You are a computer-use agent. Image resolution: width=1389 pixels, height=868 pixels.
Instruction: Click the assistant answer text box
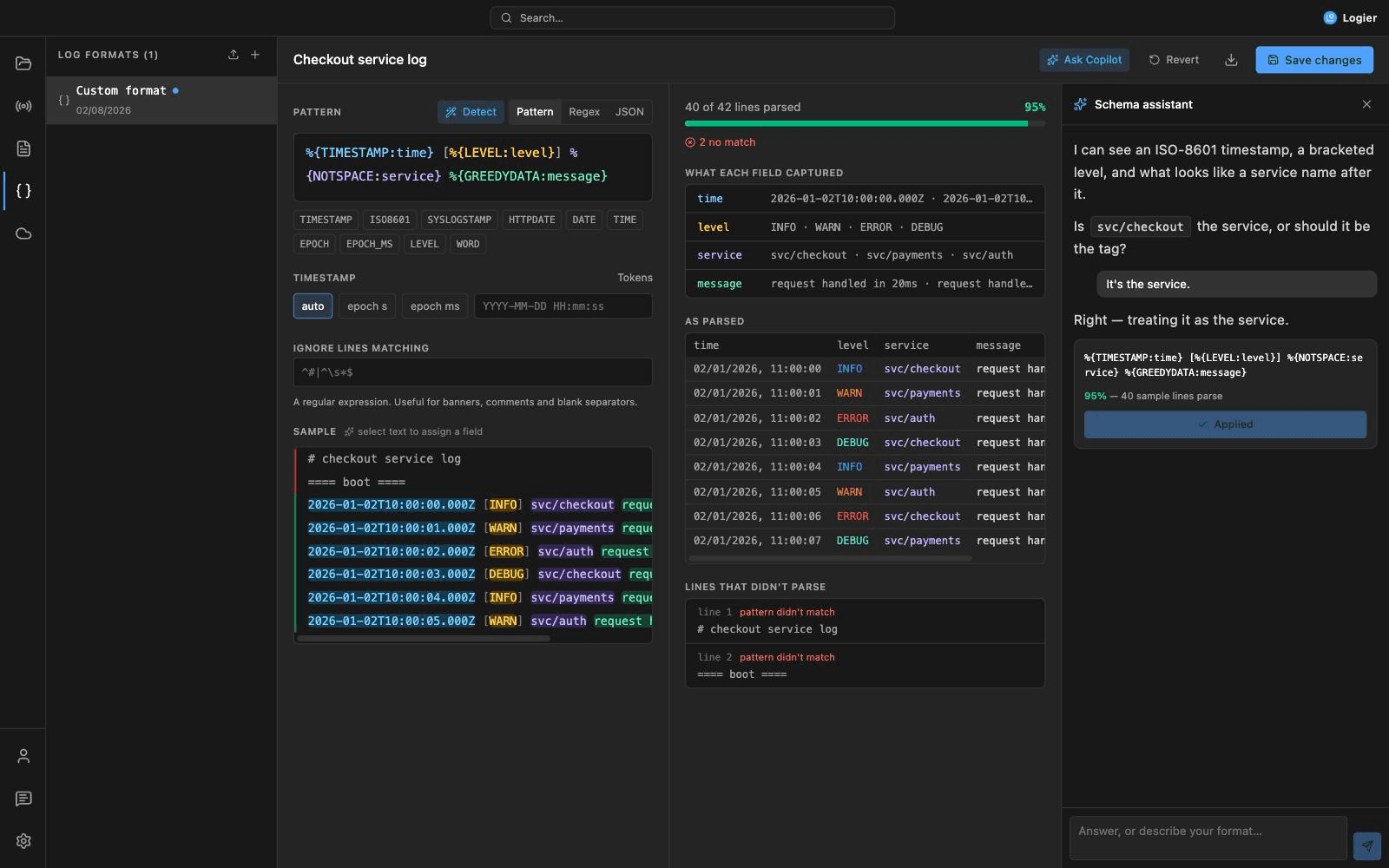tap(1208, 838)
